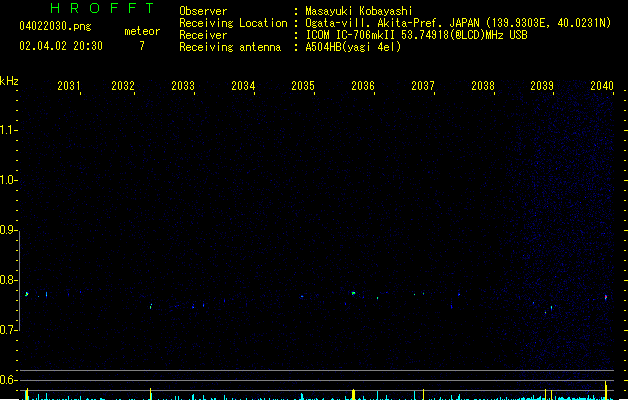629x400 pixels.
Task: Click the 'meteor' label
Action: click(x=142, y=31)
